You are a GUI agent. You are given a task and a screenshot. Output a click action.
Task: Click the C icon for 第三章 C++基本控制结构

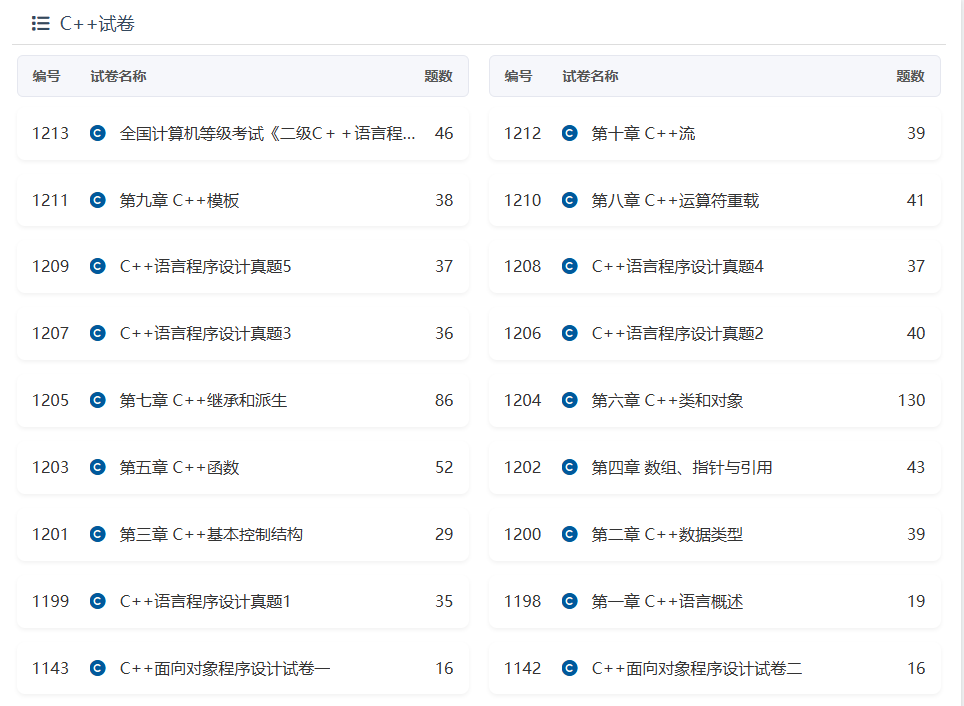tap(98, 534)
